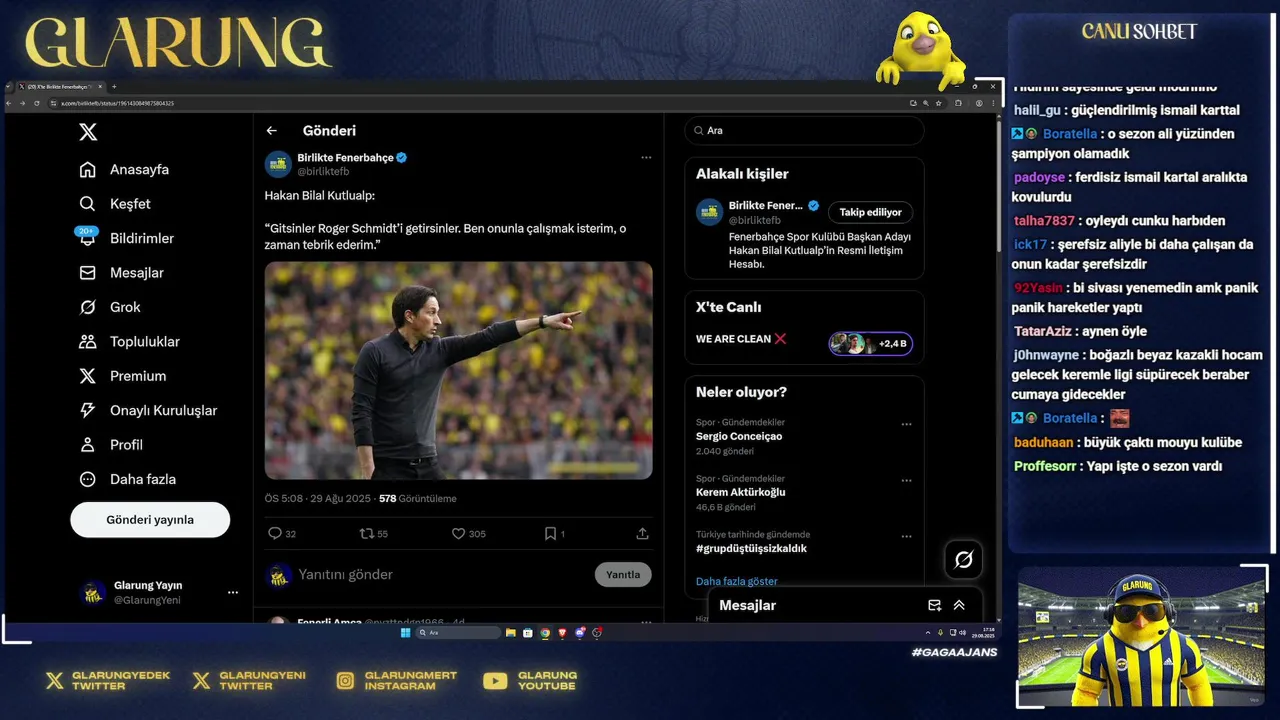Open Anasayfa (Home) in the sidebar
Viewport: 1280px width, 720px height.
pos(124,169)
